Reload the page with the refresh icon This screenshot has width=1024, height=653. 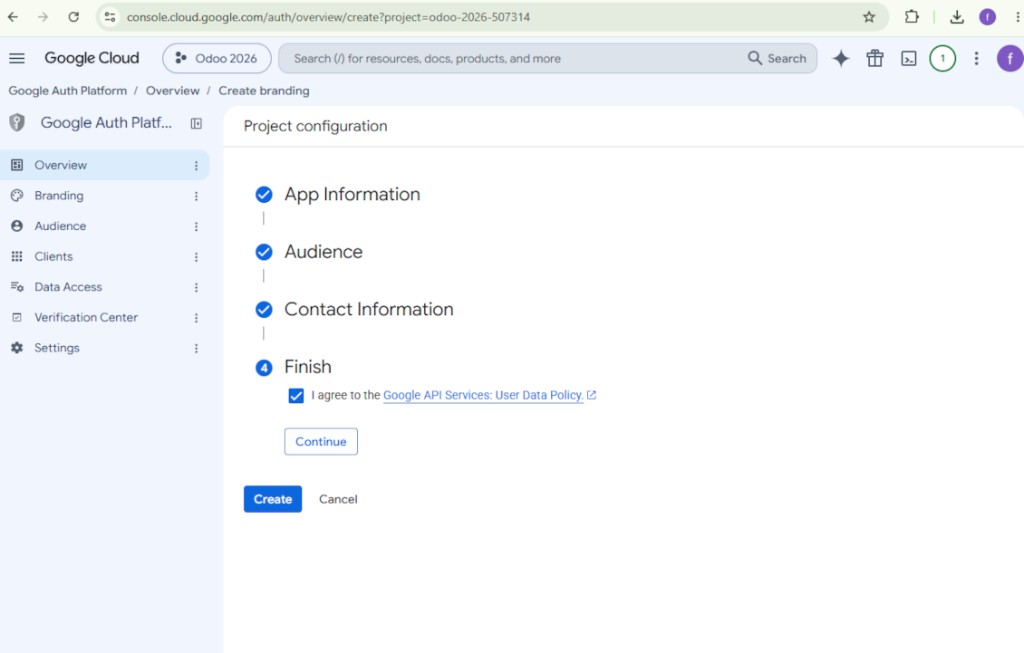pos(73,17)
